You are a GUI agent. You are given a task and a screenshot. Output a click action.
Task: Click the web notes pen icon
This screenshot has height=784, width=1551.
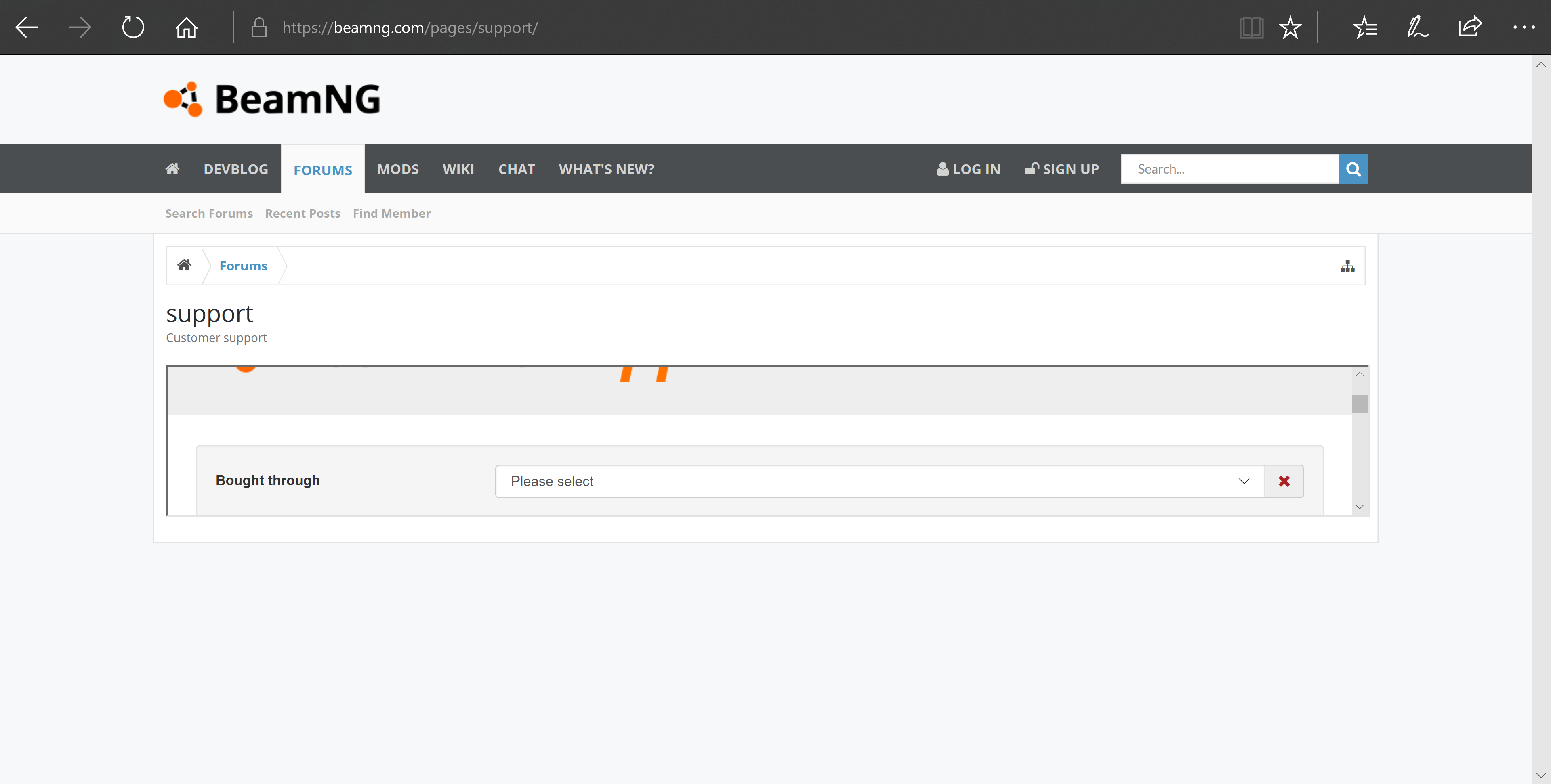coord(1417,28)
